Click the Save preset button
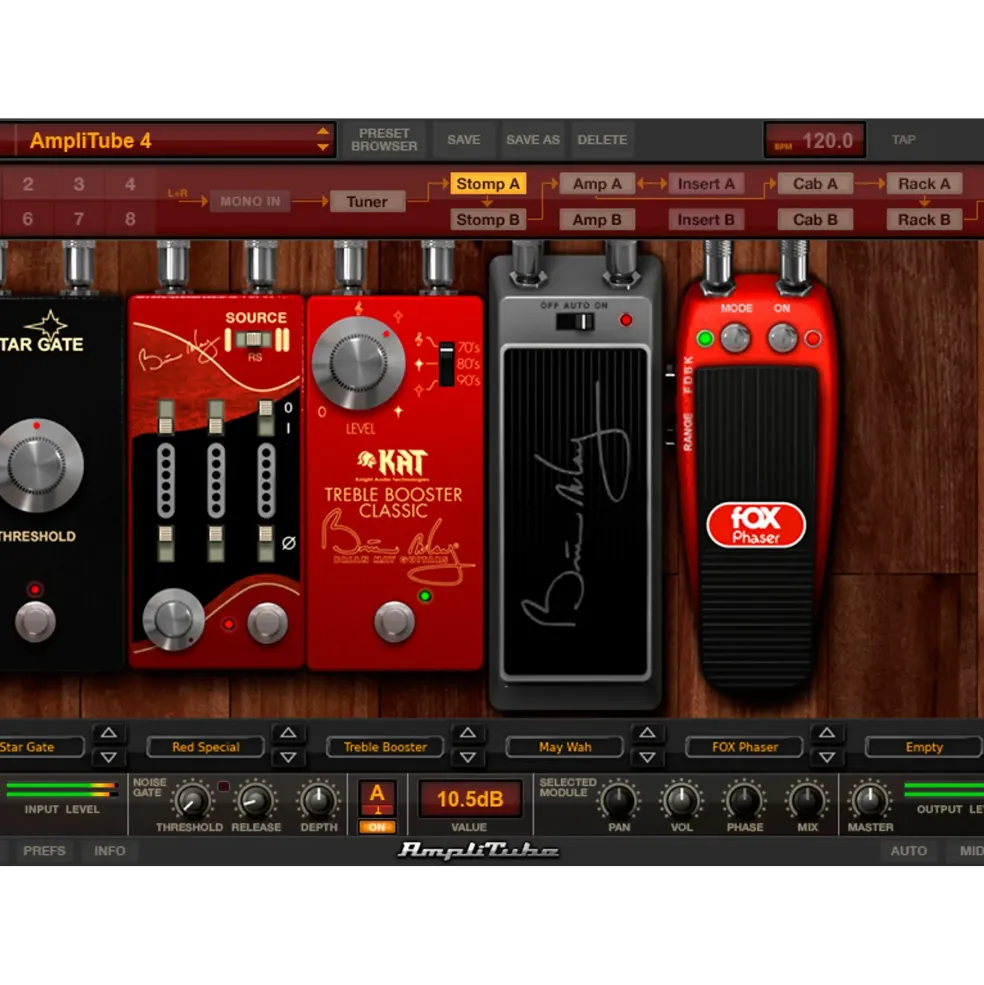The width and height of the screenshot is (984, 985). pyautogui.click(x=464, y=139)
